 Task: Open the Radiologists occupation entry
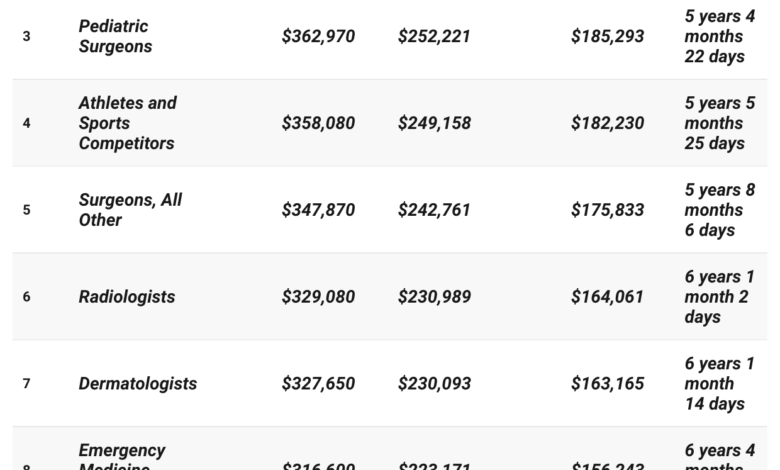pos(127,297)
